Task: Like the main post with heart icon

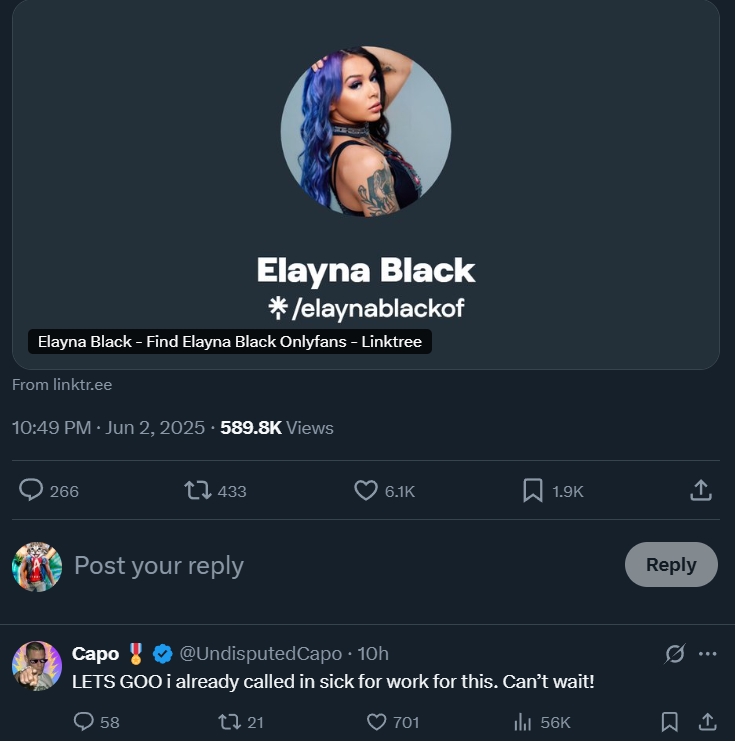Action: (x=366, y=490)
